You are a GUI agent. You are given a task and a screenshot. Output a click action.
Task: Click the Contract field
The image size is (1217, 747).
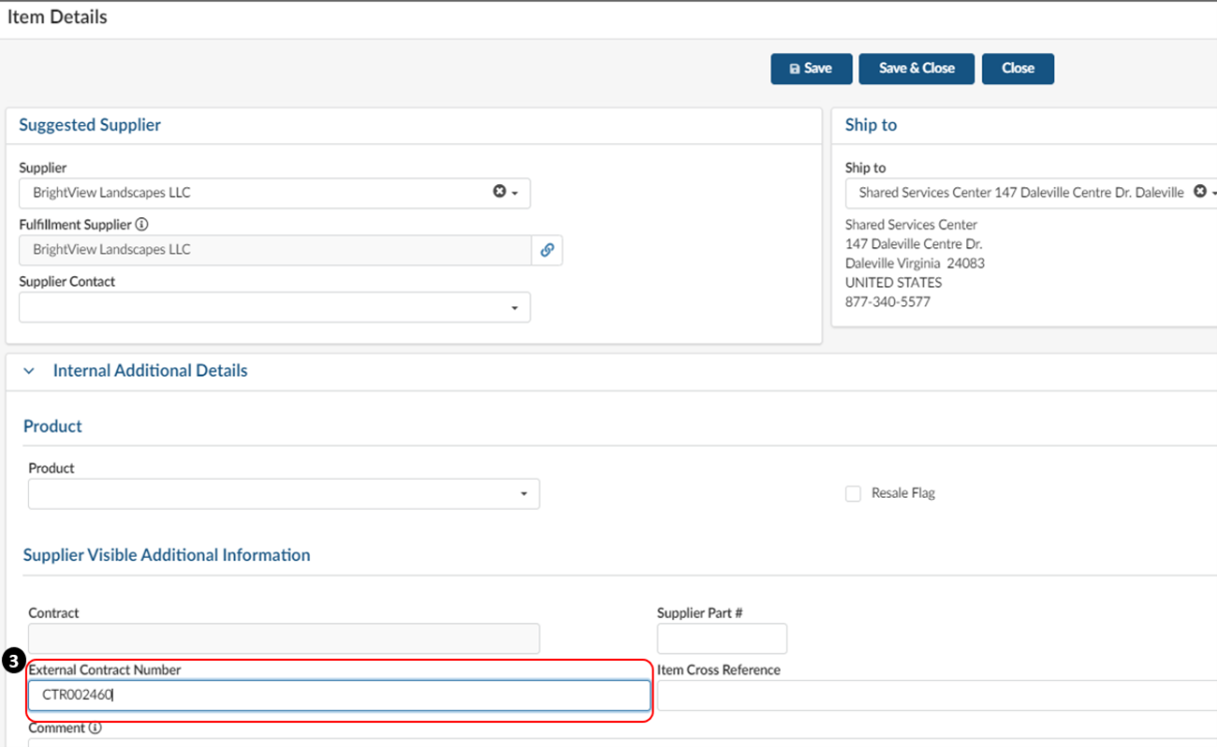click(x=283, y=639)
